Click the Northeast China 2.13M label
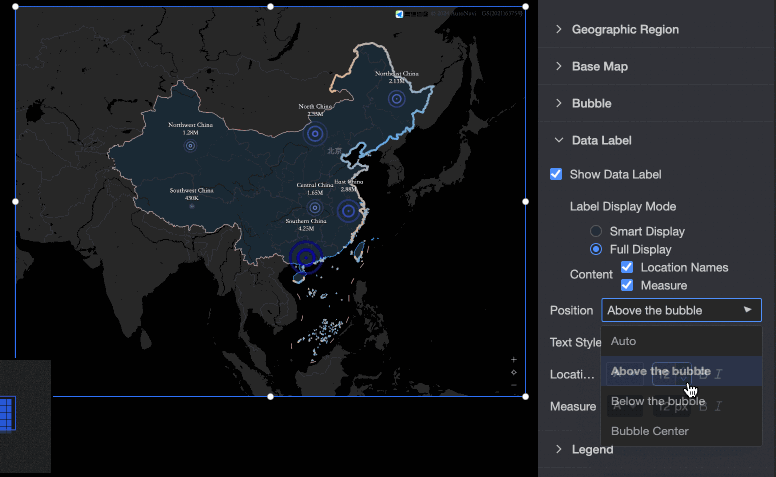The image size is (776, 477). point(396,77)
